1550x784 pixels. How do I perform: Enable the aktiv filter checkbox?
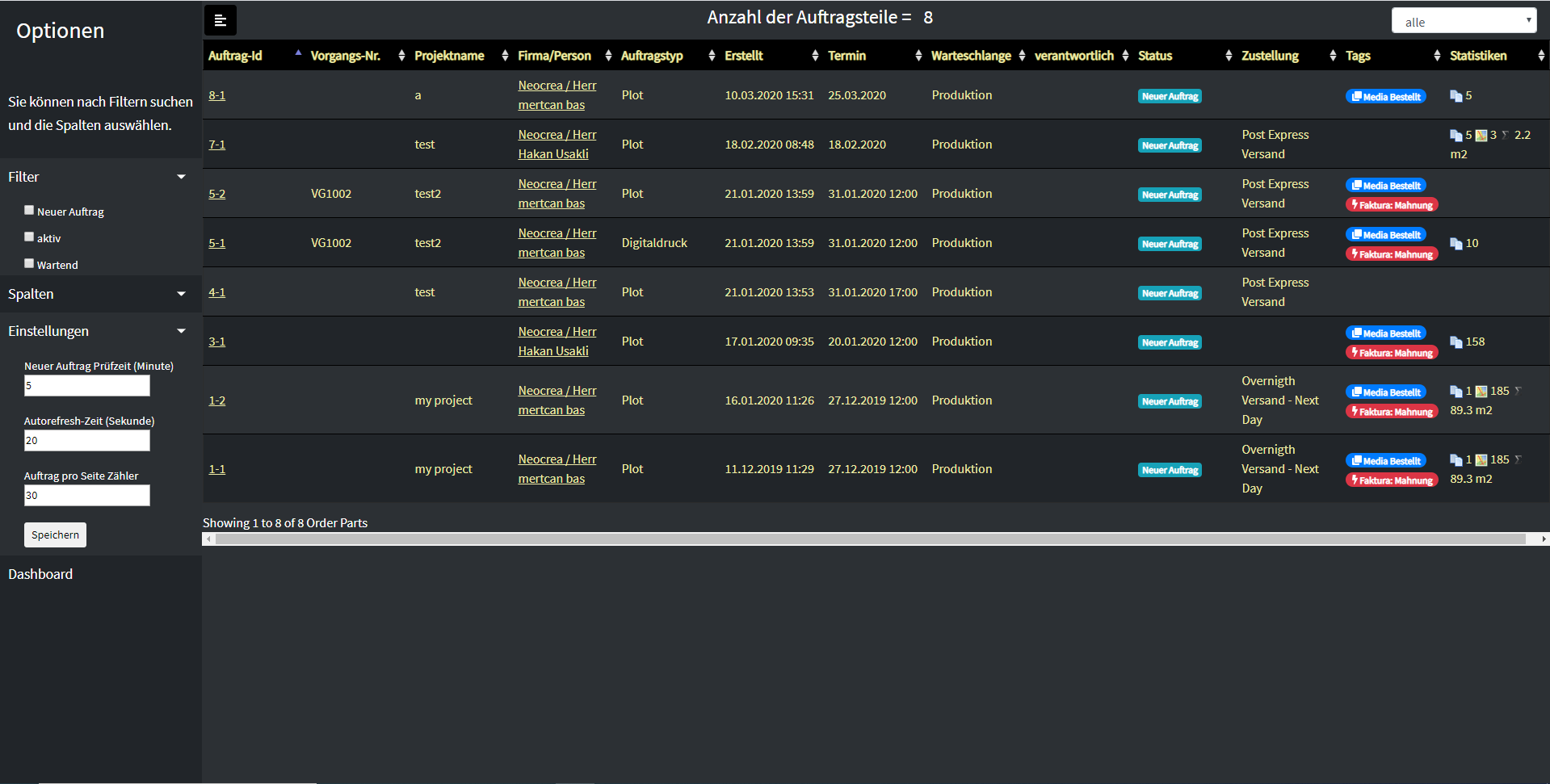(x=29, y=237)
